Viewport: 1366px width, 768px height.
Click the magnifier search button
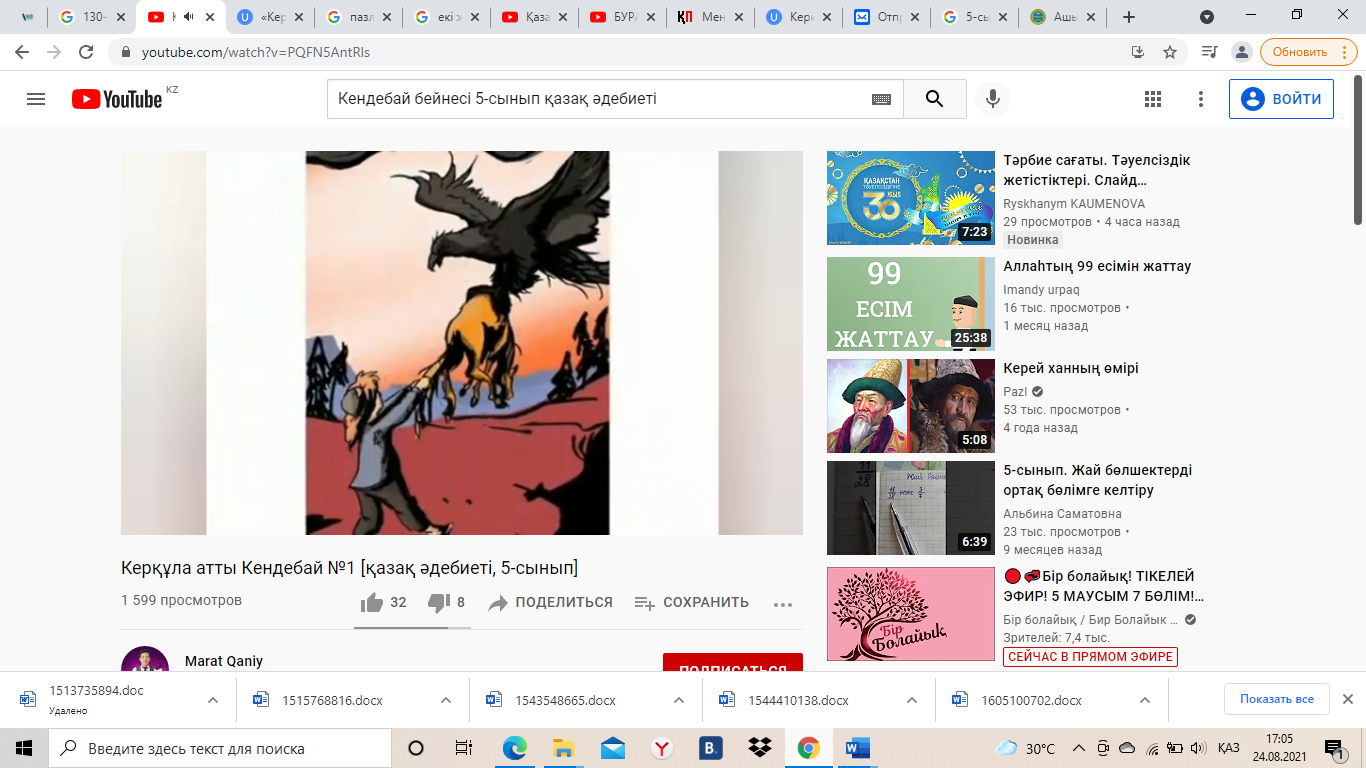(935, 99)
